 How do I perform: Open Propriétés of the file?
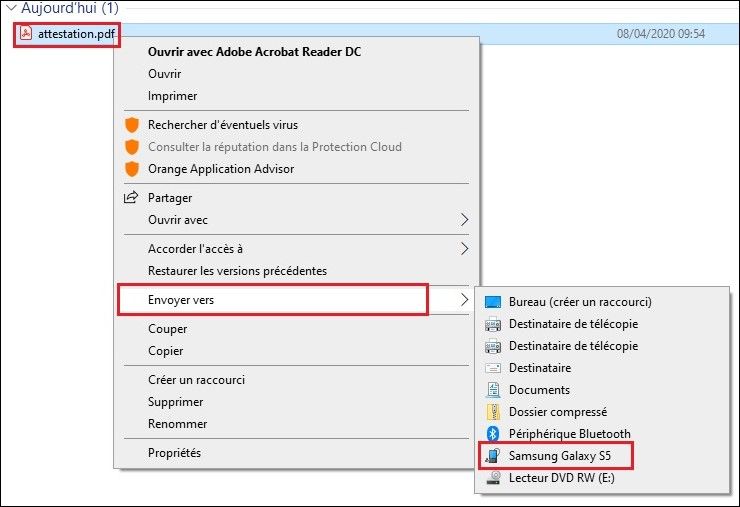(174, 453)
